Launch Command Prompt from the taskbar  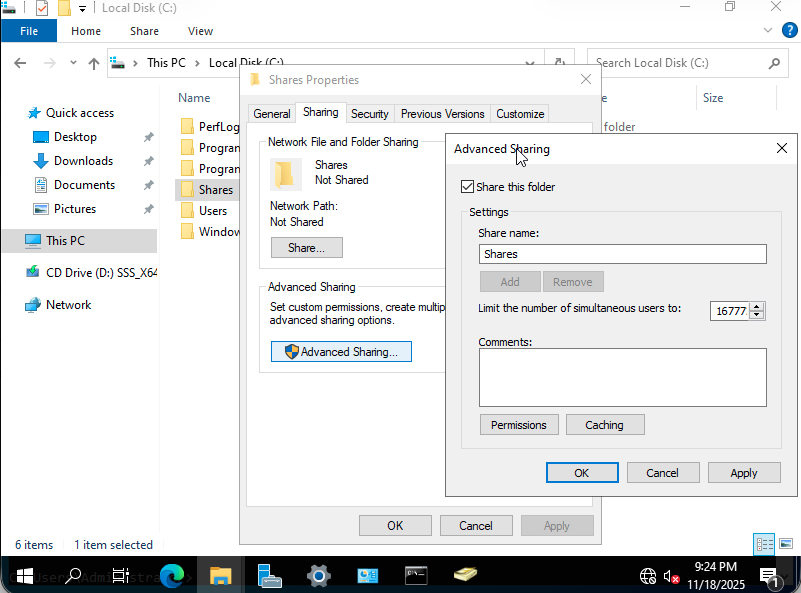pyautogui.click(x=417, y=575)
